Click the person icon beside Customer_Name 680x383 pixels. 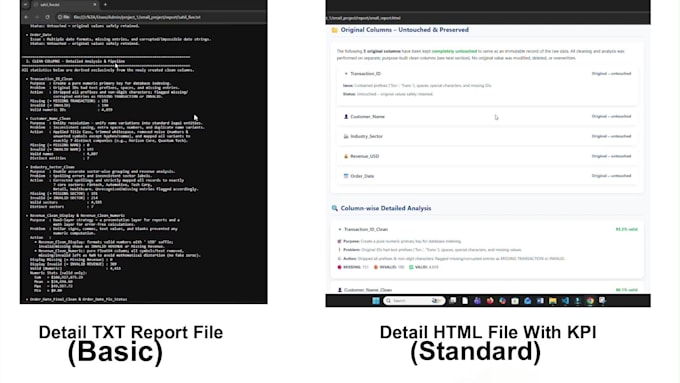point(346,117)
